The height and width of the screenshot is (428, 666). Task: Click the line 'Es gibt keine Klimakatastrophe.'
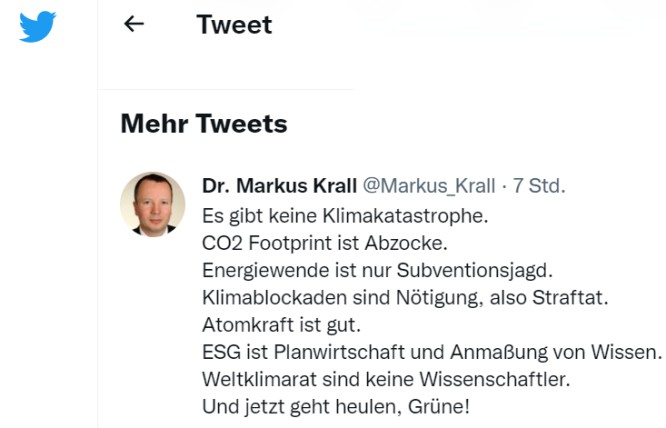tap(329, 214)
